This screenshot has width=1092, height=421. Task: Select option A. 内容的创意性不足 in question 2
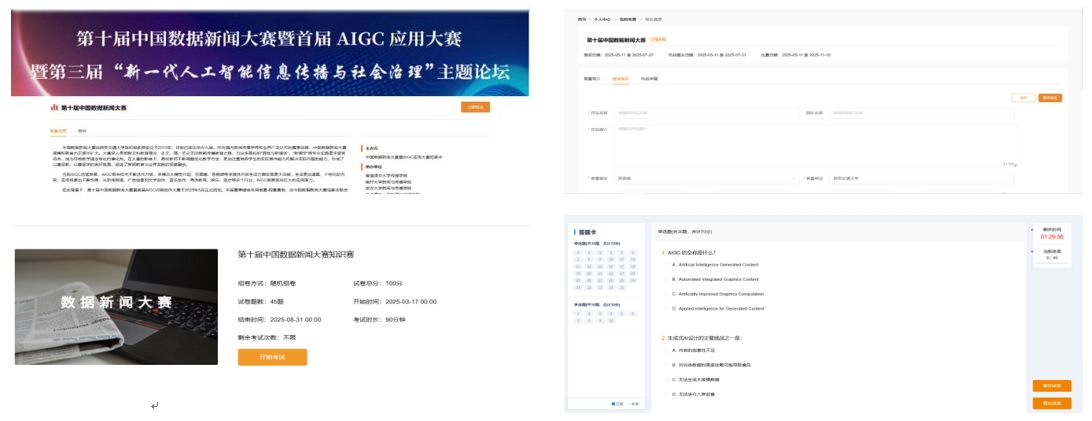[x=666, y=350]
